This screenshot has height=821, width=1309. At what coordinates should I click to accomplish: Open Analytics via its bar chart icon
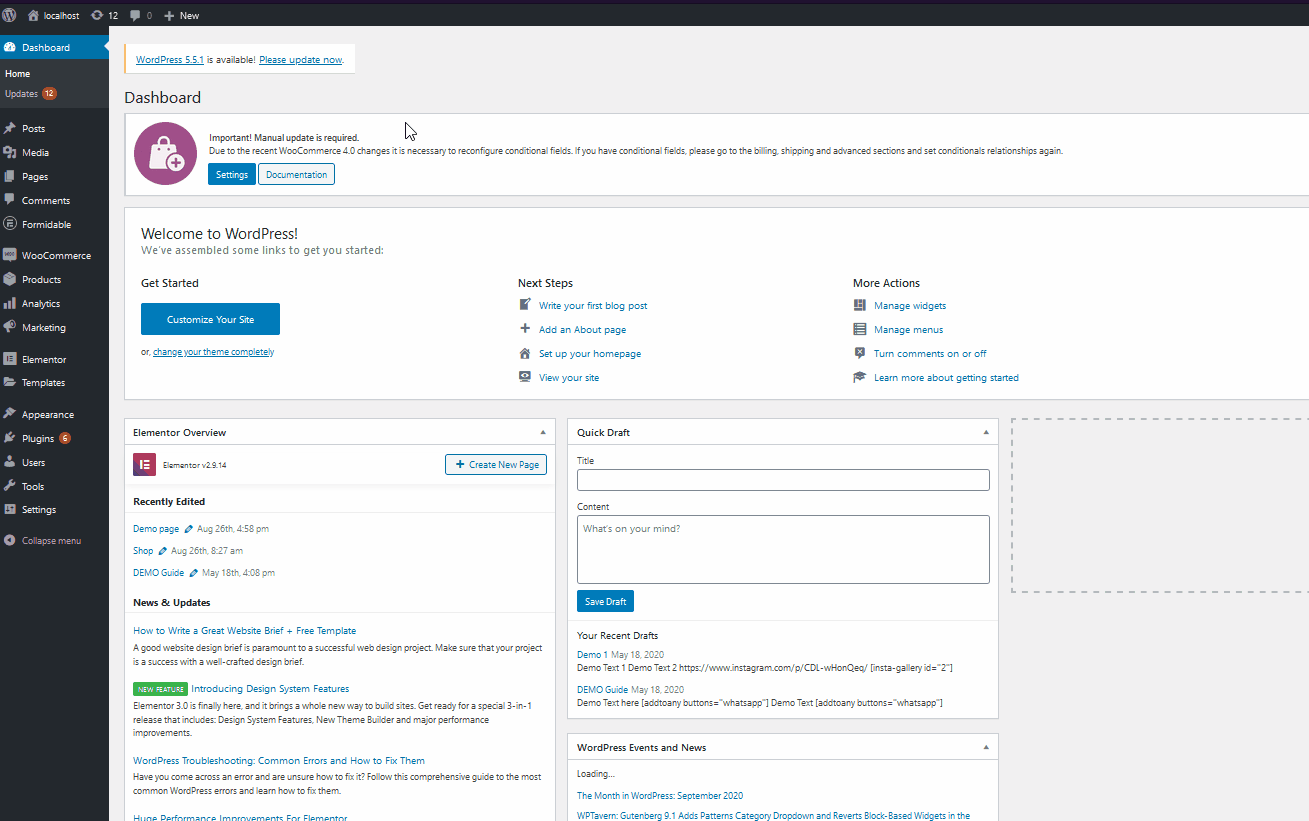point(10,303)
